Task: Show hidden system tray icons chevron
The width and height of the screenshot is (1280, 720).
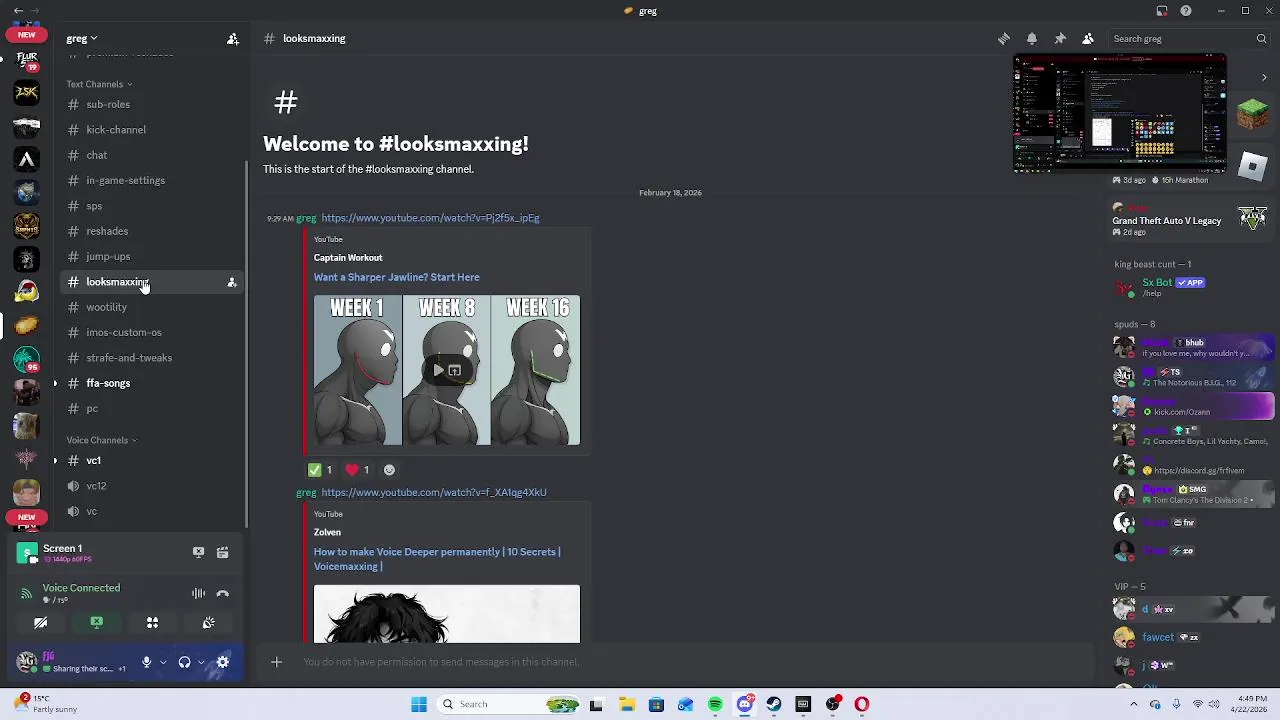Action: 1134,705
